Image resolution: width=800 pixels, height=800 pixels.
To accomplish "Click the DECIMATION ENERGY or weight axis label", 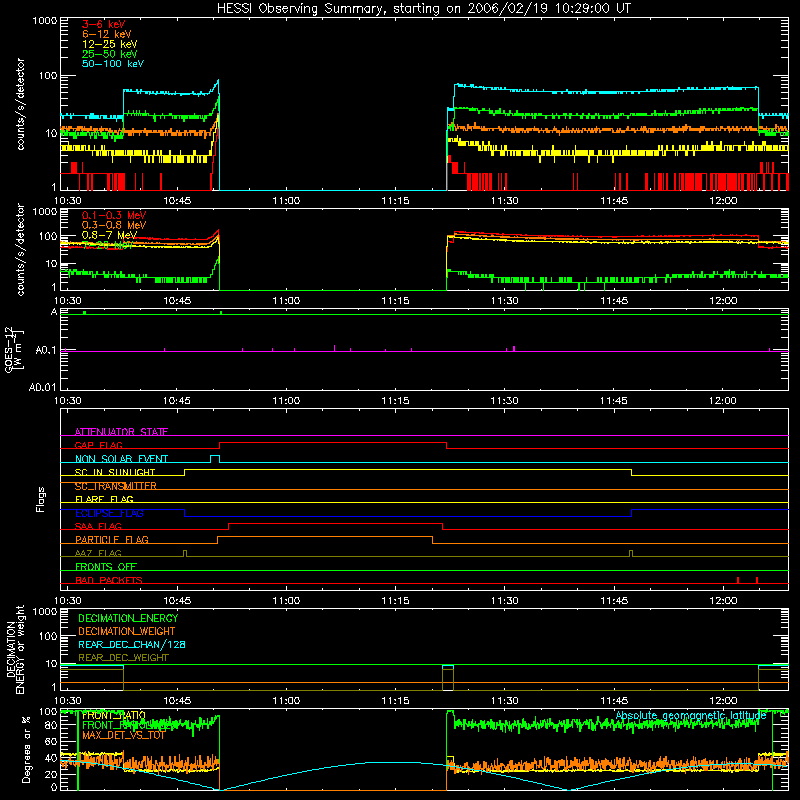I will (15, 649).
